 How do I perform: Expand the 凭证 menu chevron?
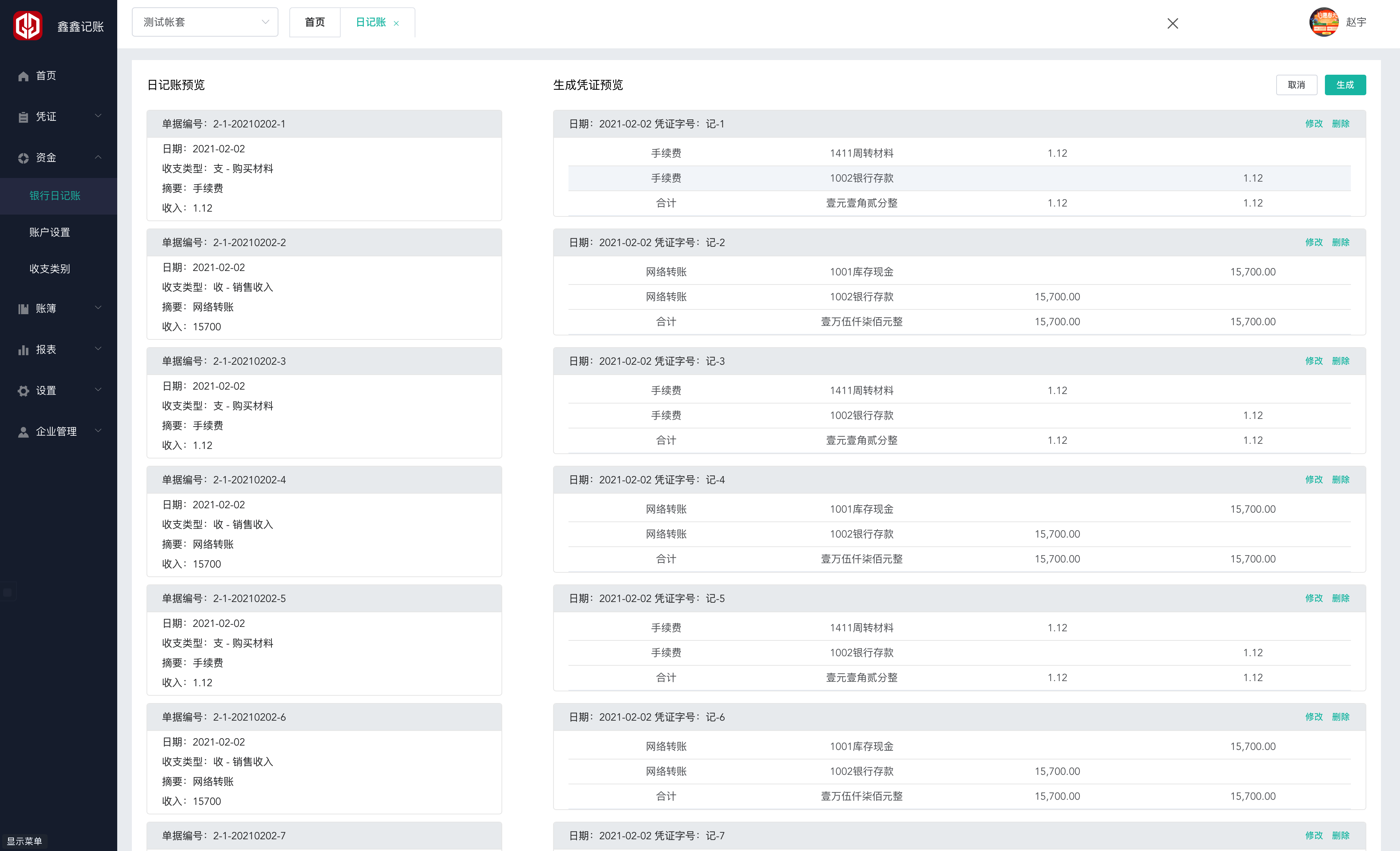click(x=98, y=116)
